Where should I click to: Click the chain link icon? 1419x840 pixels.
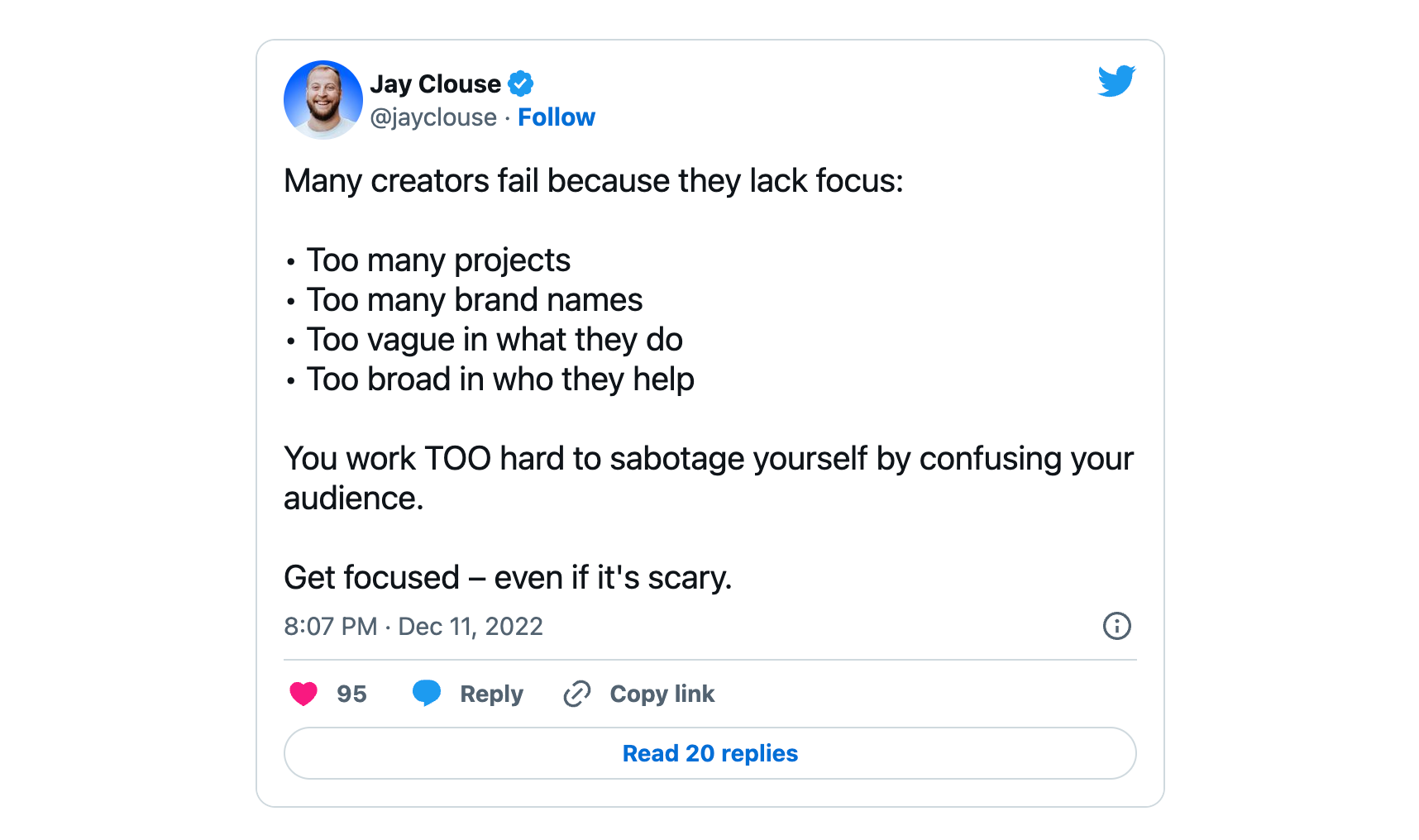576,694
